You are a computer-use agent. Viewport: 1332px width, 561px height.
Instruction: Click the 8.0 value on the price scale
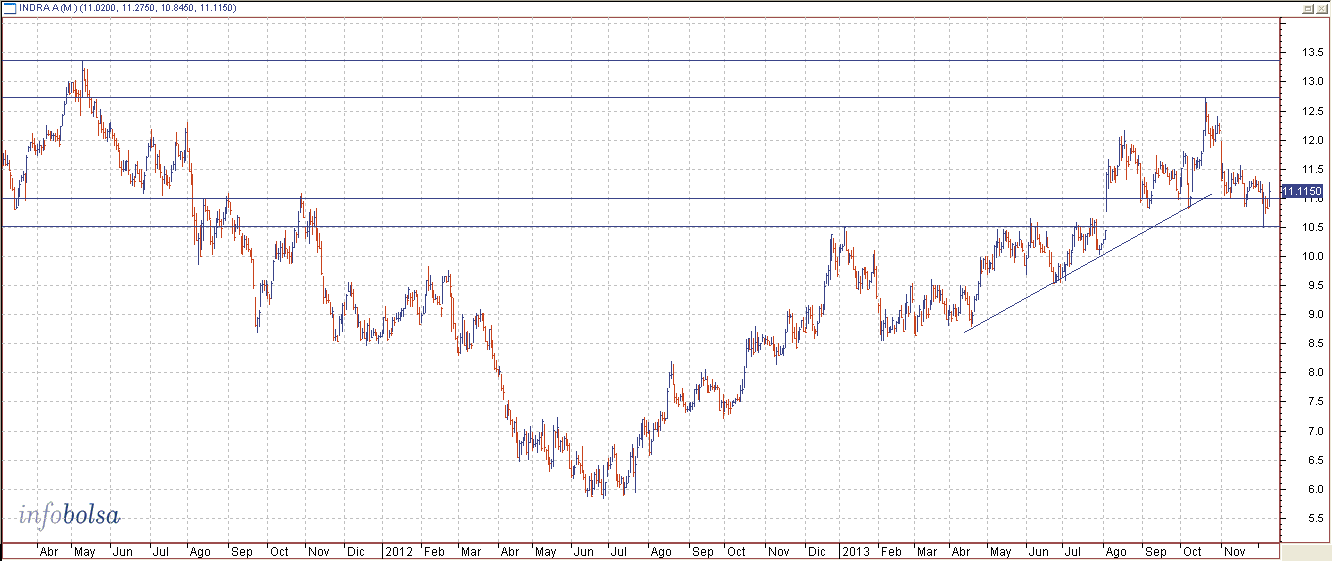(x=1303, y=373)
